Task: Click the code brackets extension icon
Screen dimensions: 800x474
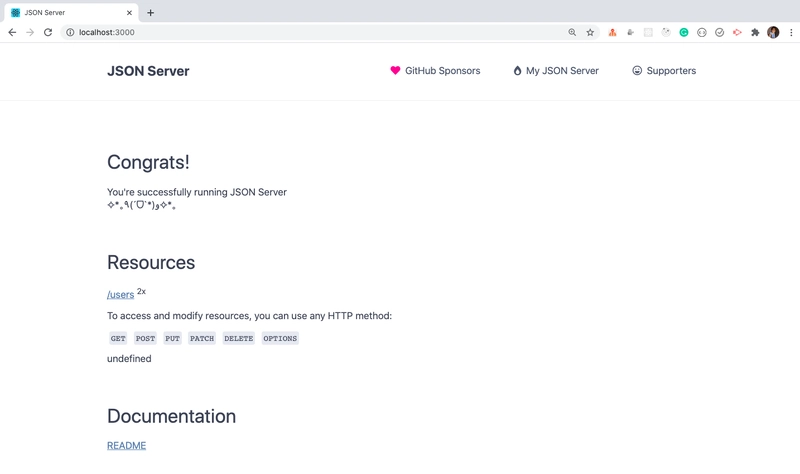Action: point(702,32)
